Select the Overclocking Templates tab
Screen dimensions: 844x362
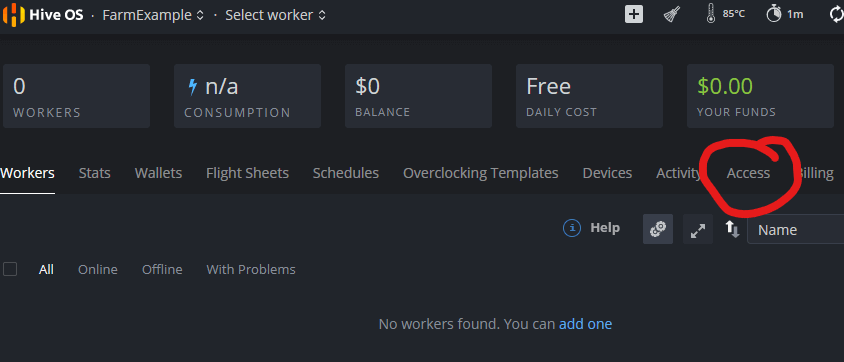tap(481, 173)
